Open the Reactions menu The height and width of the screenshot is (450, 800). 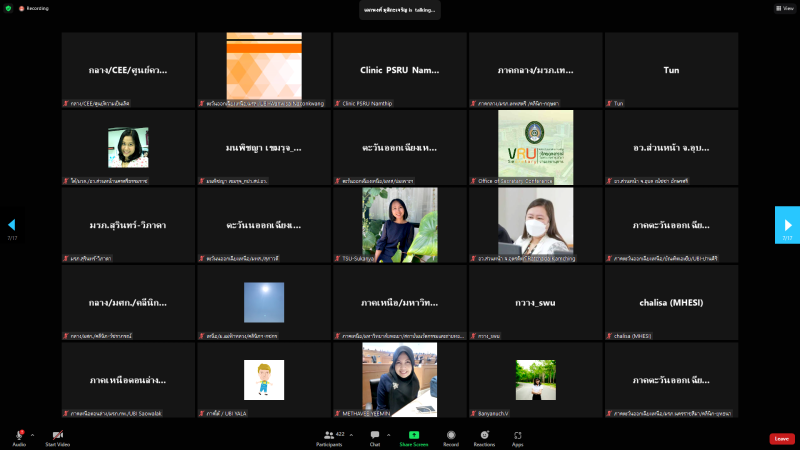484,435
